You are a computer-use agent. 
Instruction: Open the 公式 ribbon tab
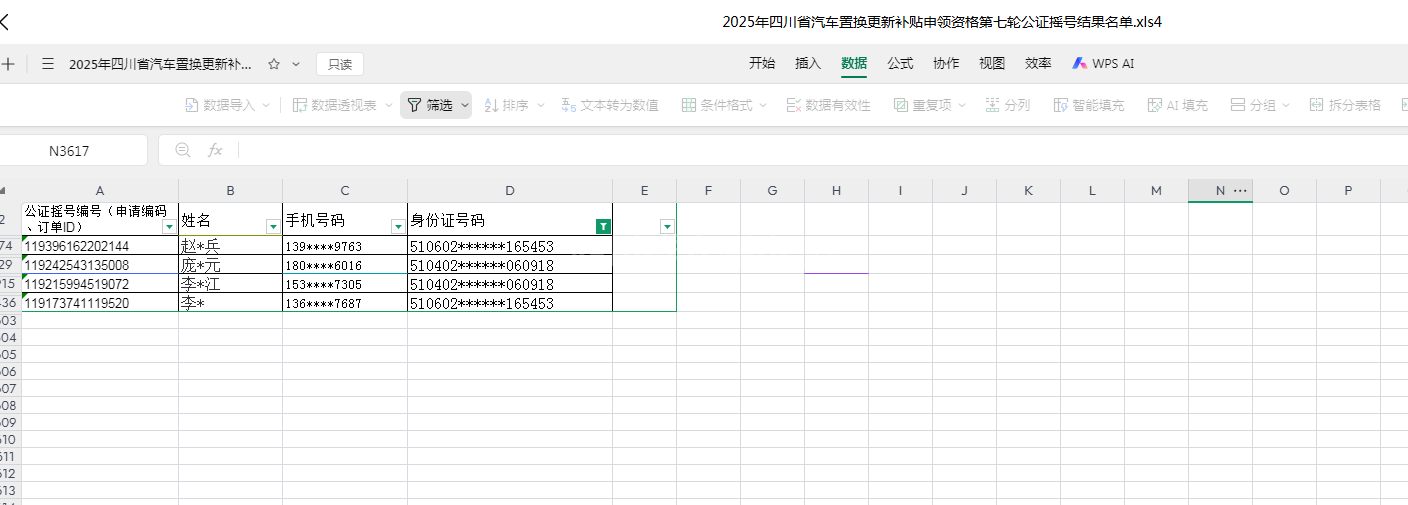click(900, 63)
